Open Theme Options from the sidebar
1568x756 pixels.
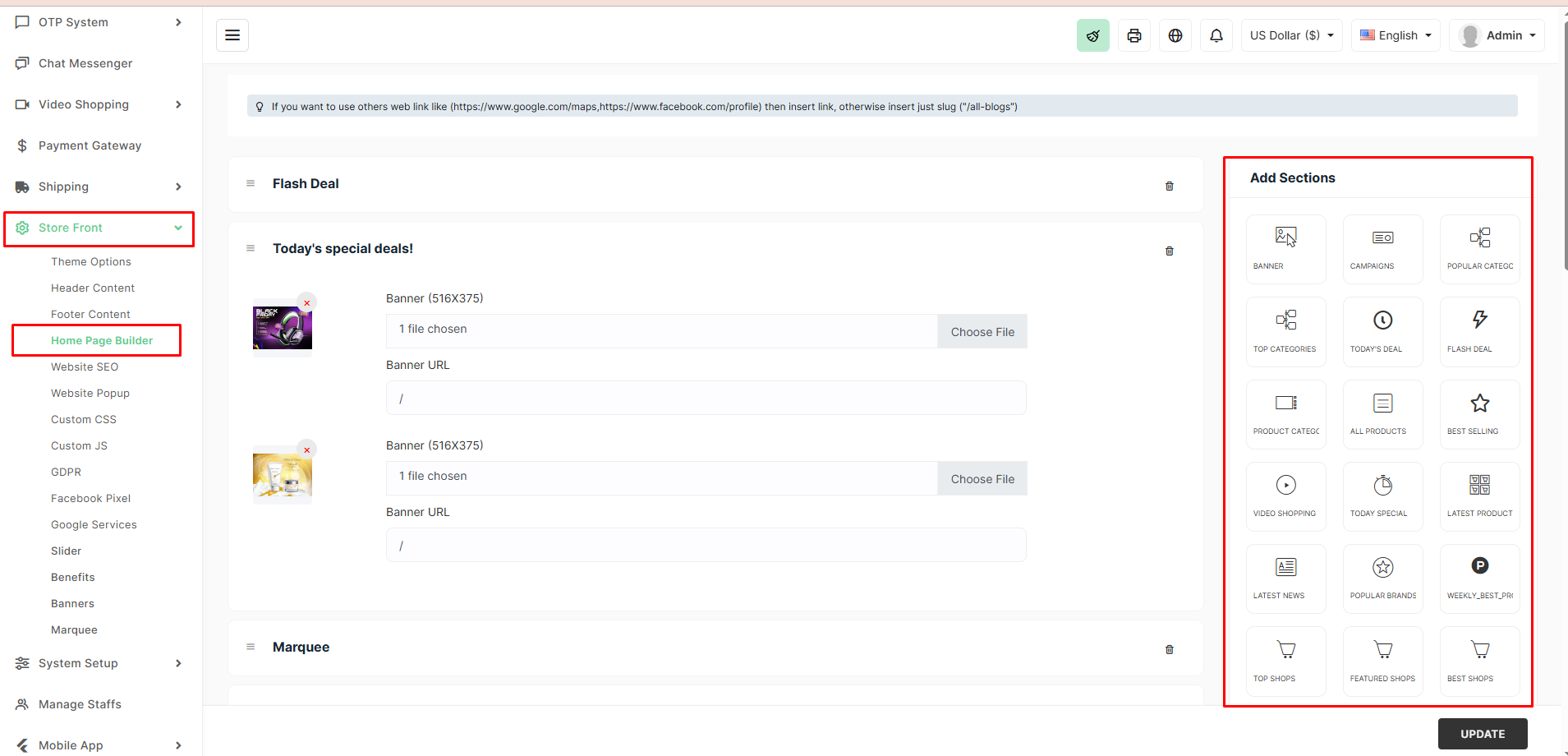click(x=91, y=261)
